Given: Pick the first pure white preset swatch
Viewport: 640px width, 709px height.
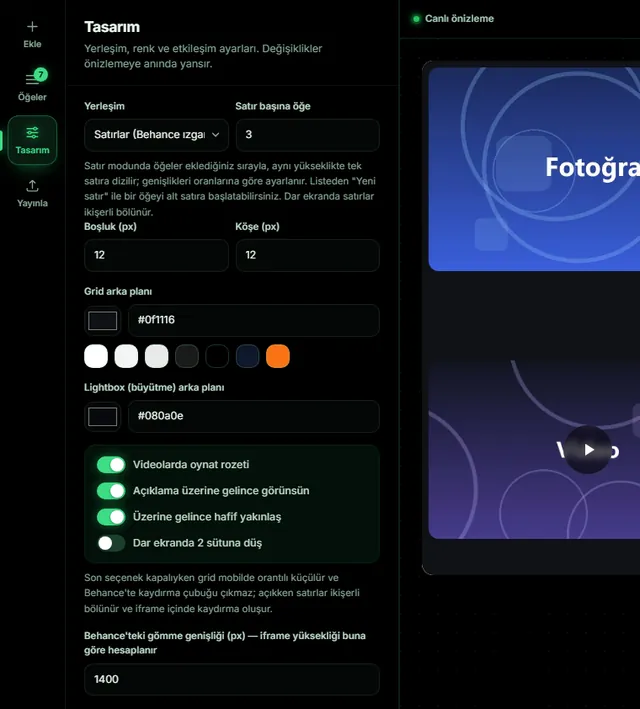Looking at the screenshot, I should click(96, 356).
